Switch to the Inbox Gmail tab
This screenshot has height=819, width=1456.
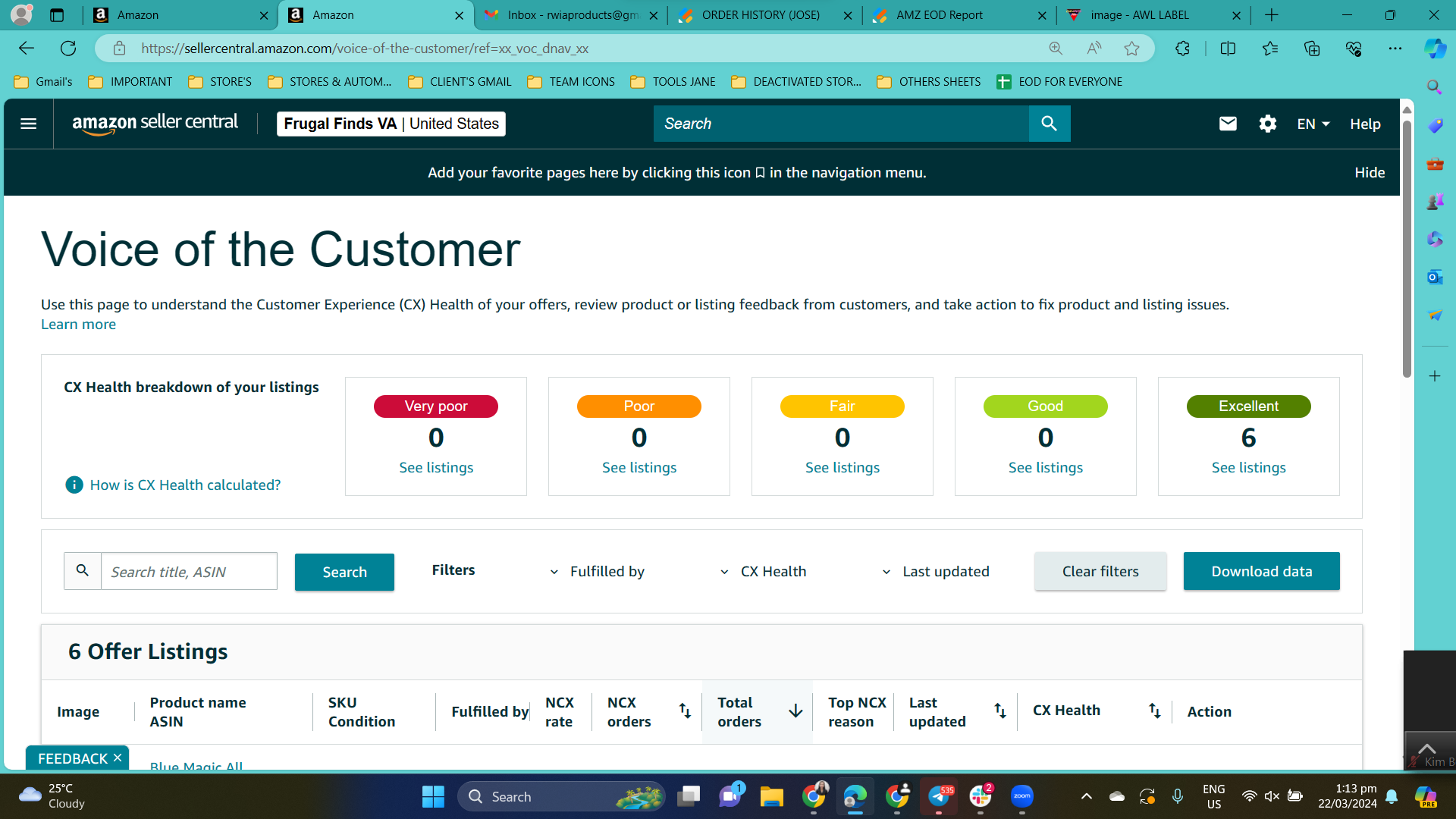tap(571, 15)
